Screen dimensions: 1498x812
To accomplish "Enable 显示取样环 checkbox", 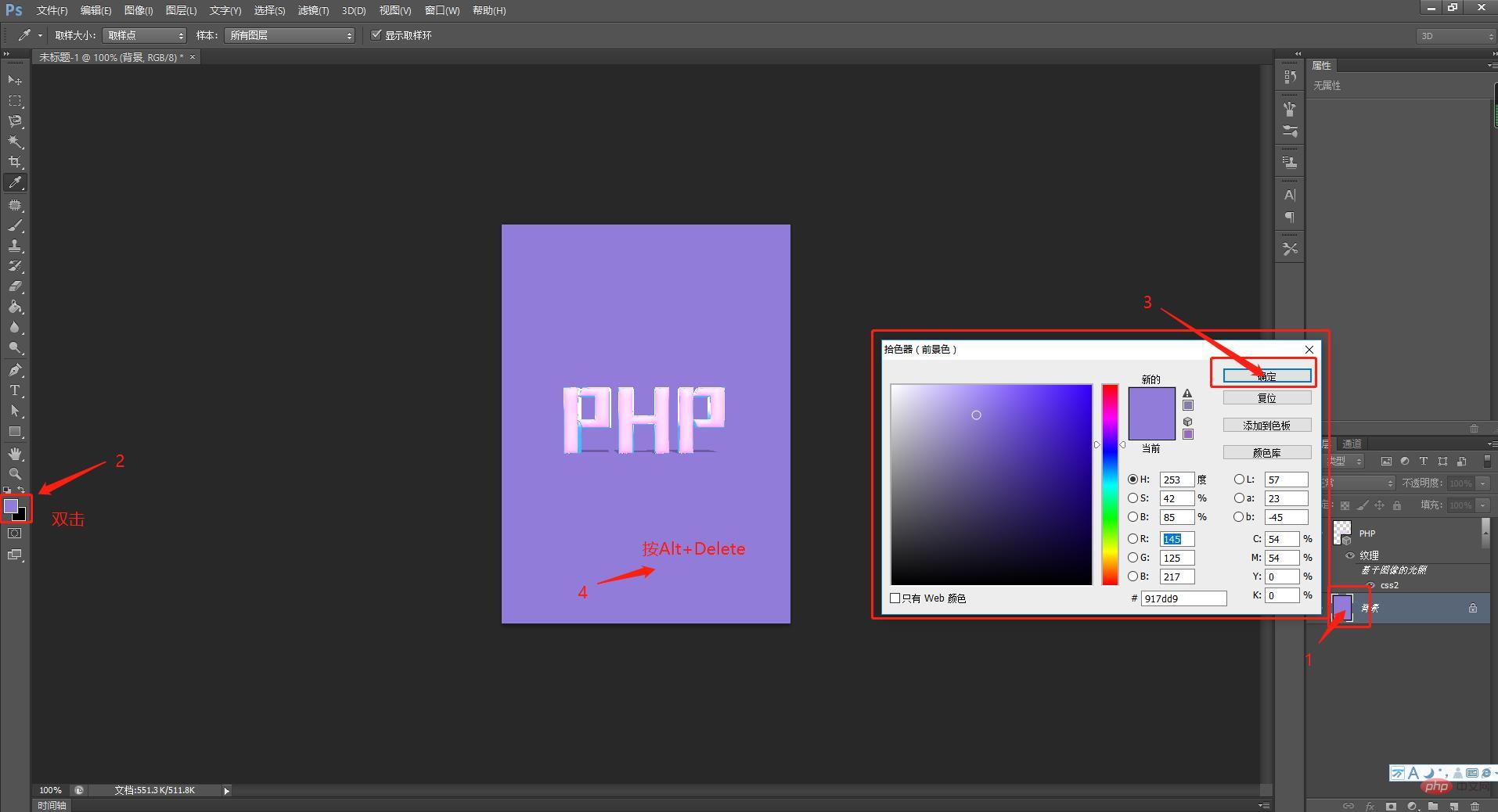I will coord(376,34).
